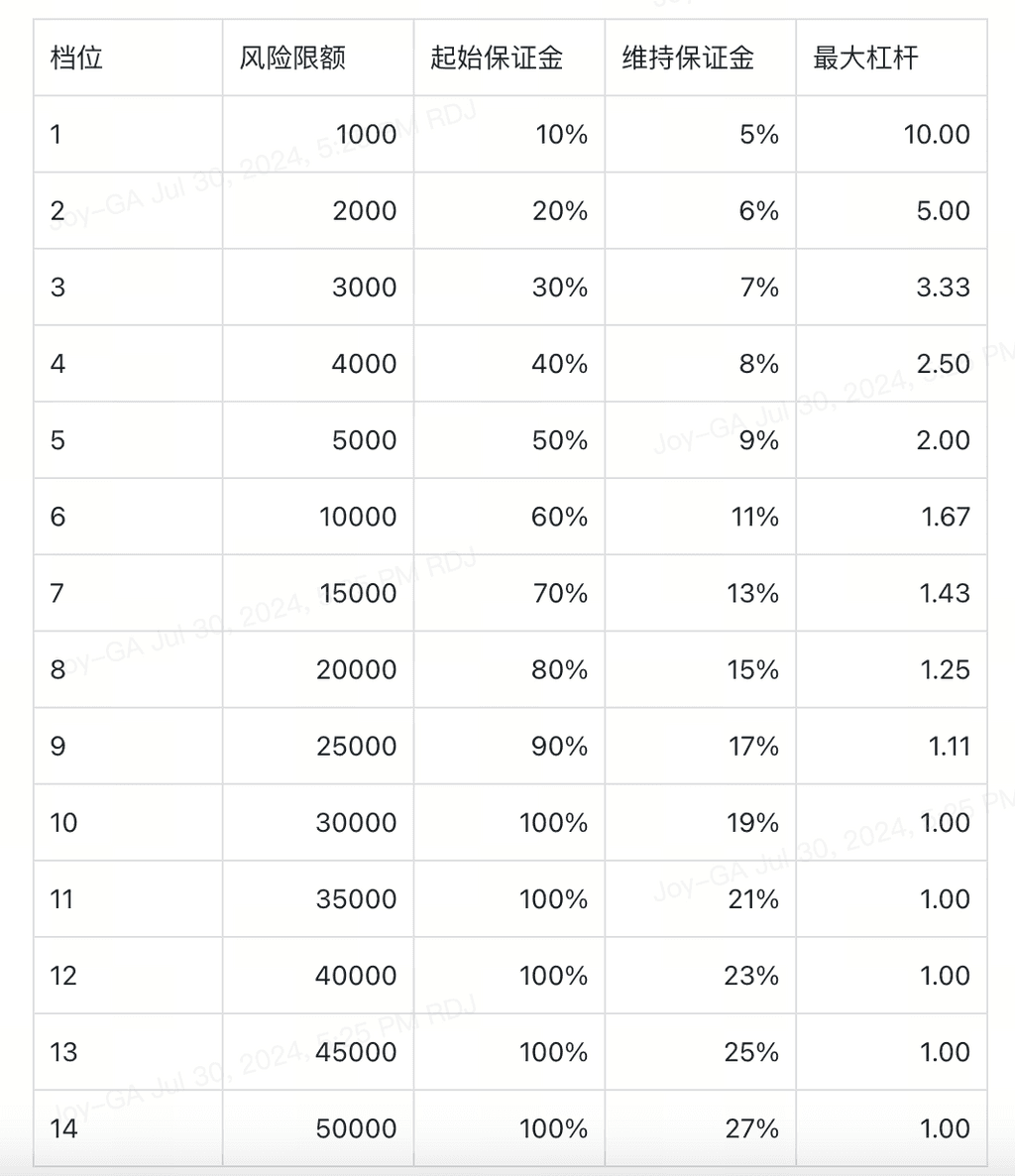Screen dimensions: 1015x1176
Task: Select the risk limit cell 50000
Action: tap(357, 1128)
